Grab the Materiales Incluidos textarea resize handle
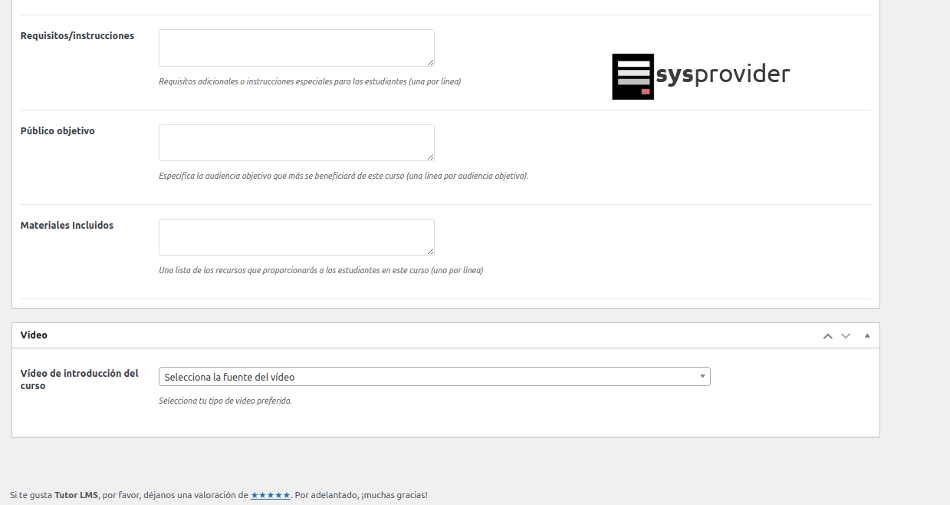This screenshot has width=950, height=505. [430, 251]
